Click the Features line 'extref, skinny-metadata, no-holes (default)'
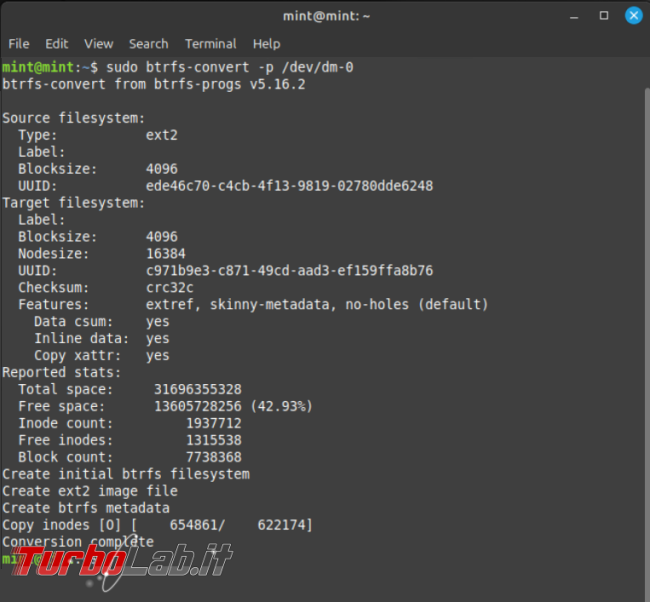Image resolution: width=650 pixels, height=602 pixels. [317, 305]
